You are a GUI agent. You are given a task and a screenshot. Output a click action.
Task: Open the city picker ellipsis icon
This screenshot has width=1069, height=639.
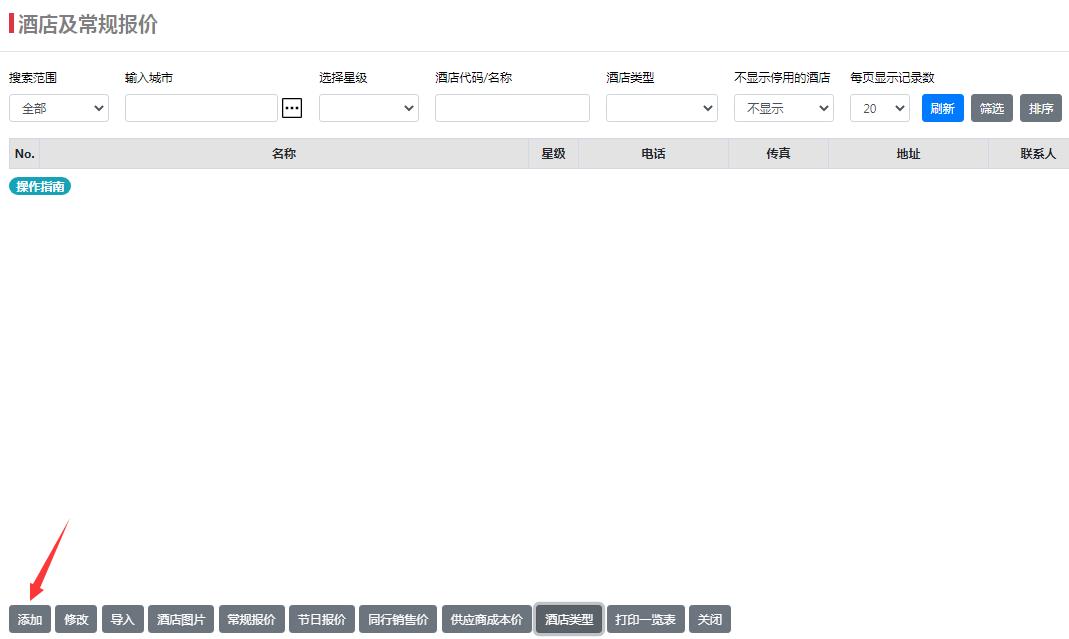[292, 108]
